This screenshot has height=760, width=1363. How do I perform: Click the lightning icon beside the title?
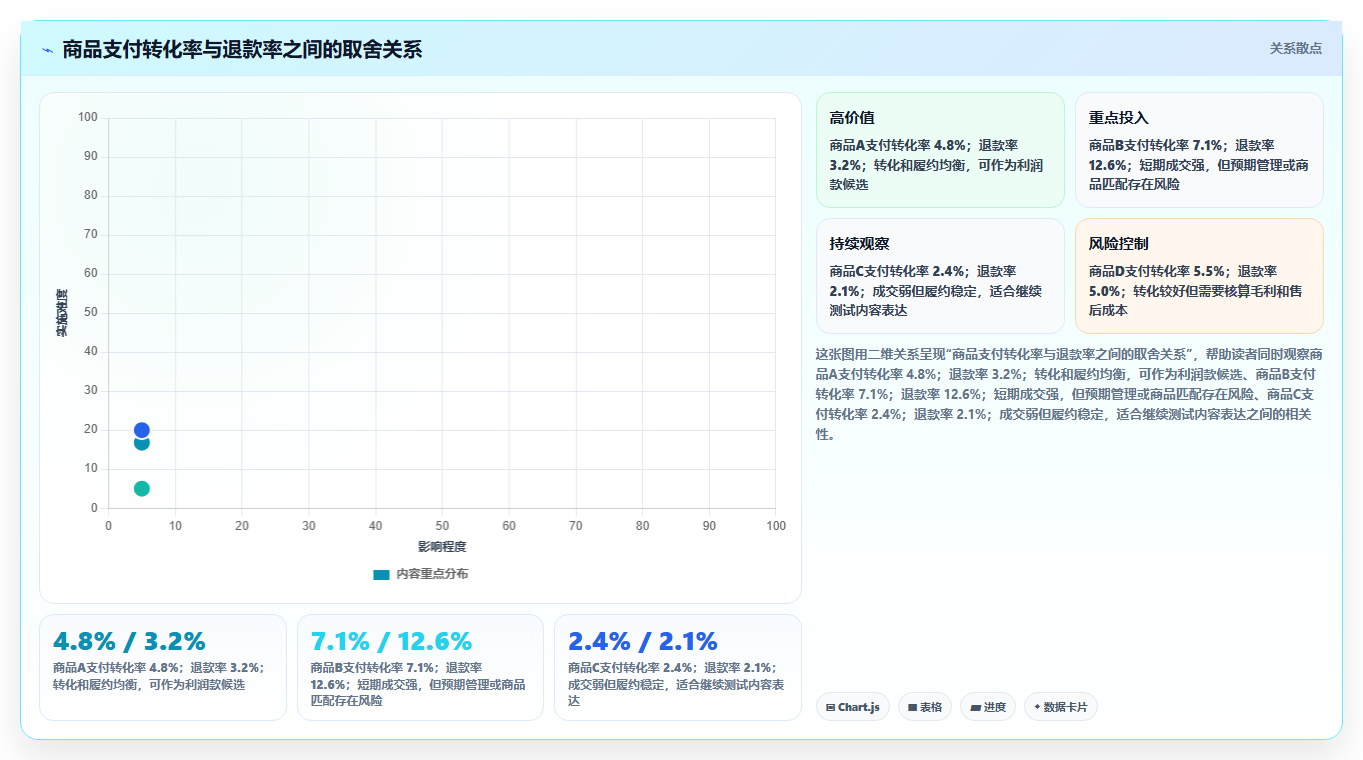tap(48, 50)
